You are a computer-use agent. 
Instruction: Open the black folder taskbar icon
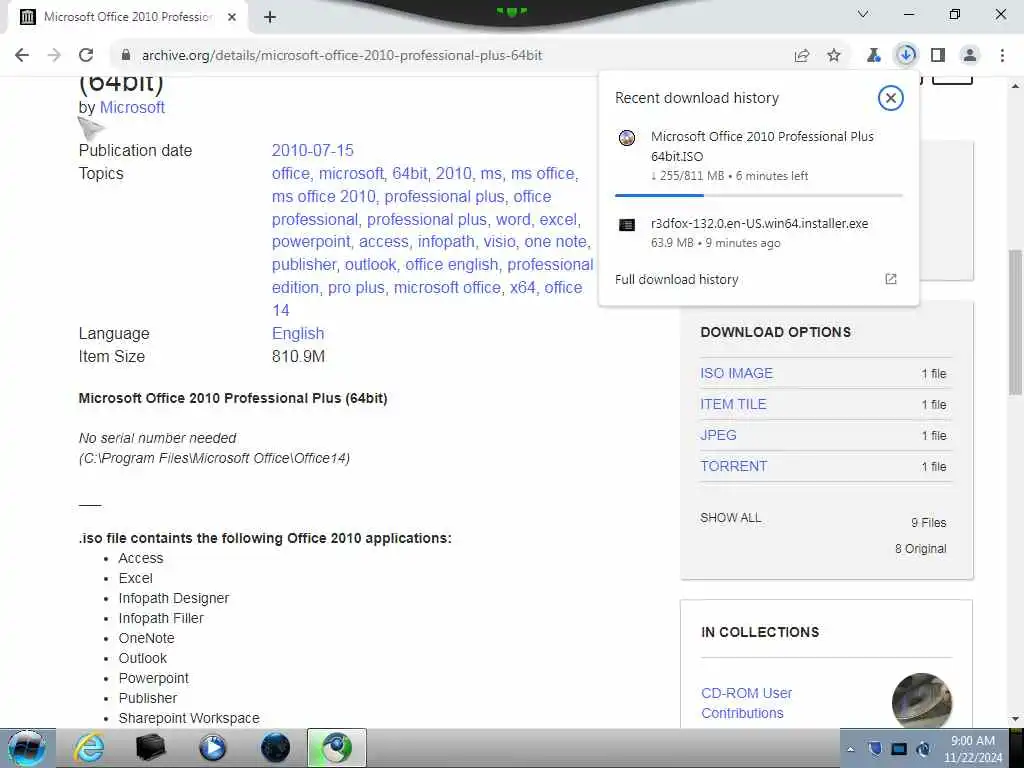tap(150, 748)
